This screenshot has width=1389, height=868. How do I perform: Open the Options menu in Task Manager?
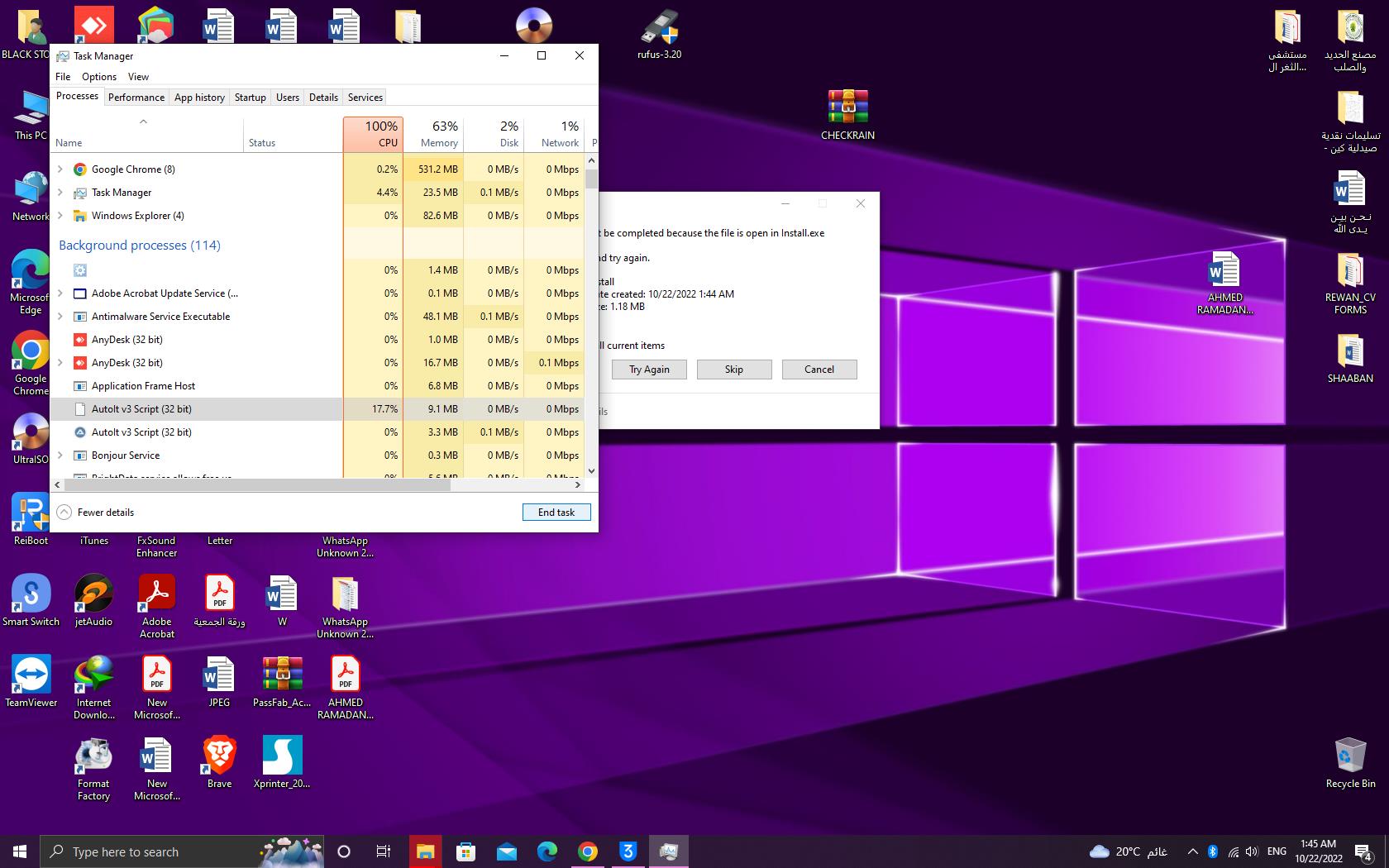pyautogui.click(x=99, y=77)
